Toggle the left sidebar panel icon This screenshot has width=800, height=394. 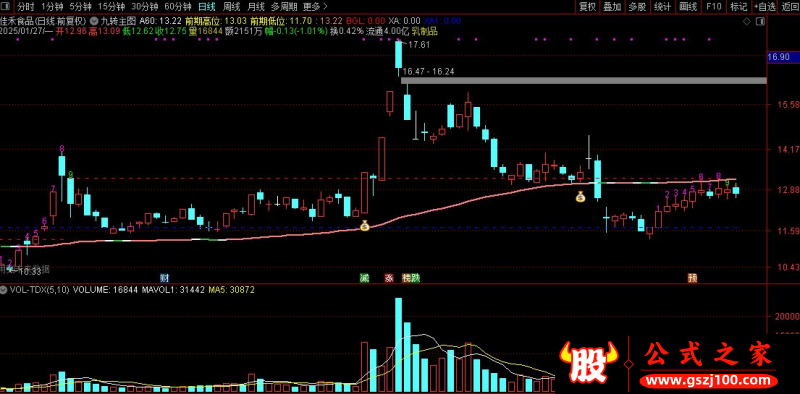5,7
